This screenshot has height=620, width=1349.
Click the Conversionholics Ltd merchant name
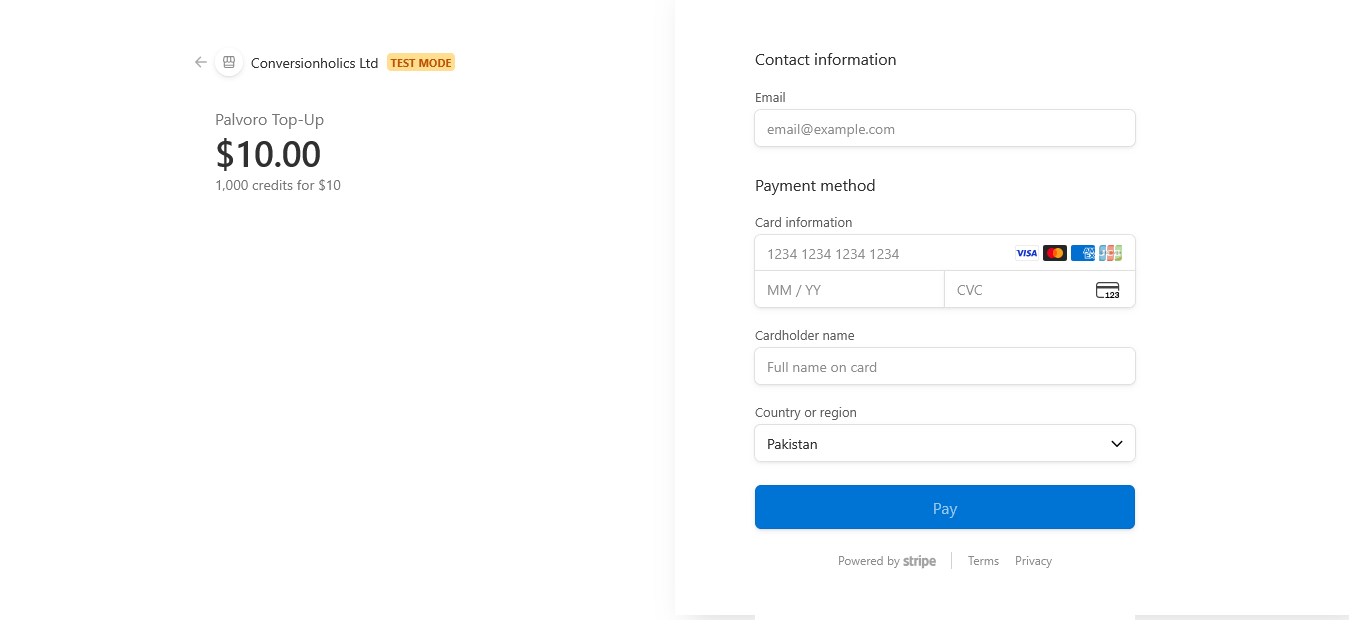click(x=314, y=63)
